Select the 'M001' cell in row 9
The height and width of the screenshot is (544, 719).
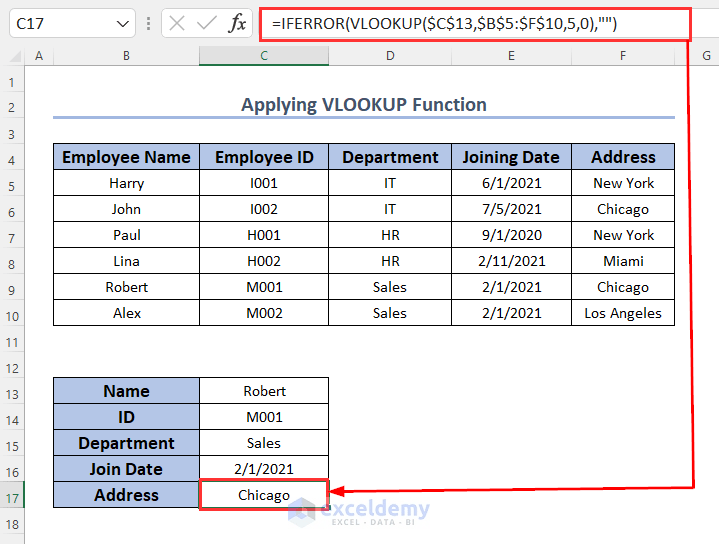[264, 287]
